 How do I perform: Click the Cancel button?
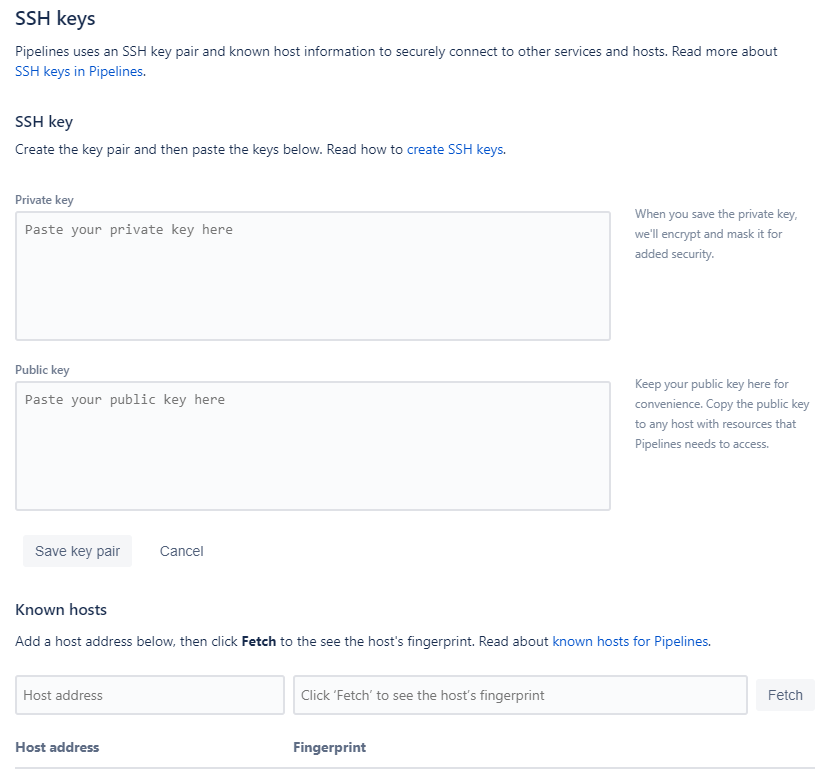(x=182, y=551)
